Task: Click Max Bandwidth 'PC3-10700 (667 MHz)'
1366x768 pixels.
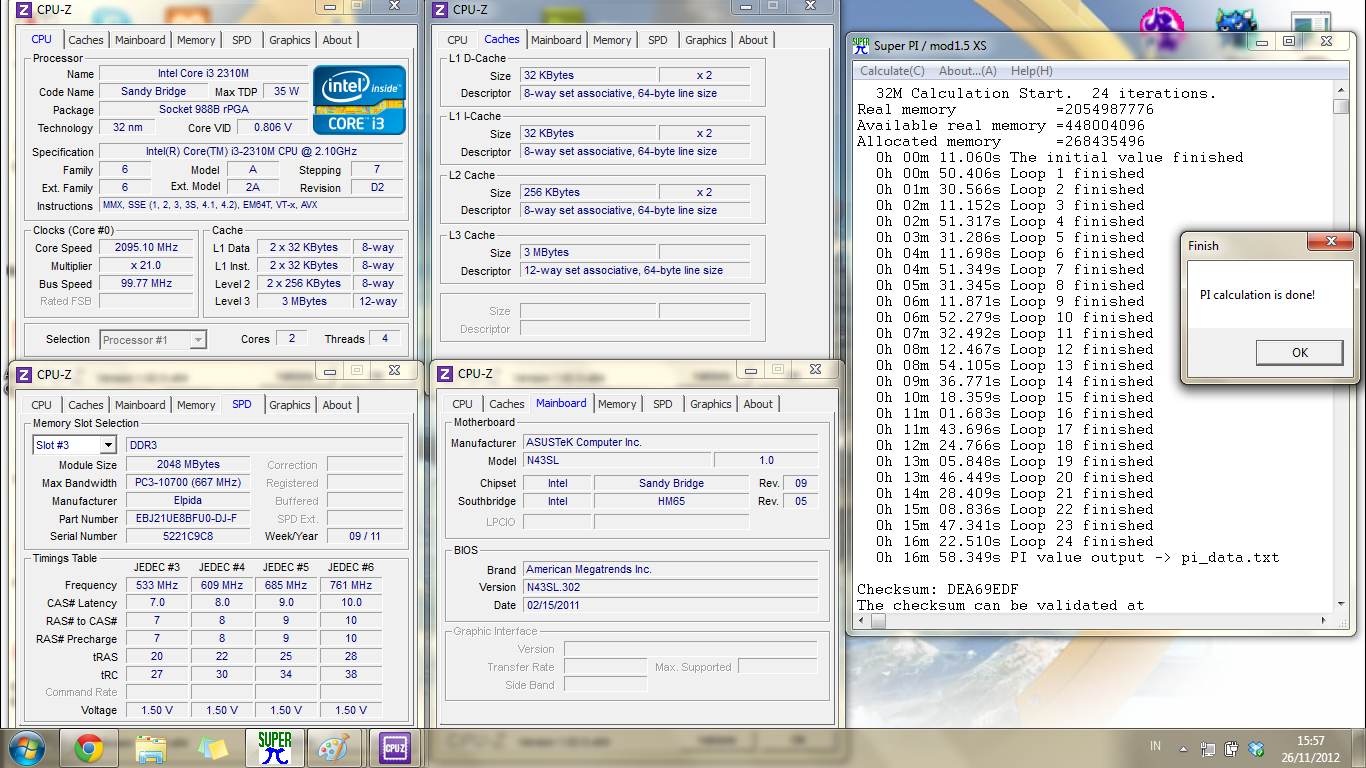Action: coord(189,483)
